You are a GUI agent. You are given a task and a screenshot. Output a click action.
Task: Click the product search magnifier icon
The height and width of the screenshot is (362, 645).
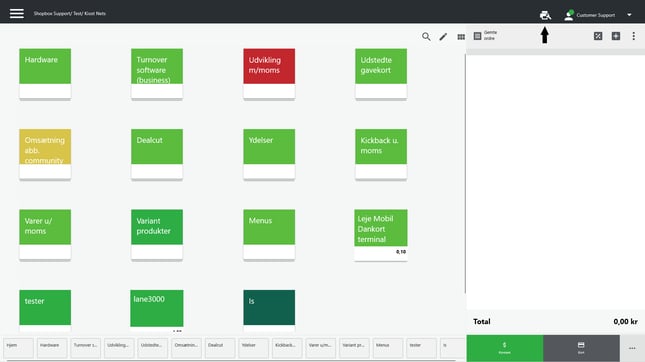426,37
